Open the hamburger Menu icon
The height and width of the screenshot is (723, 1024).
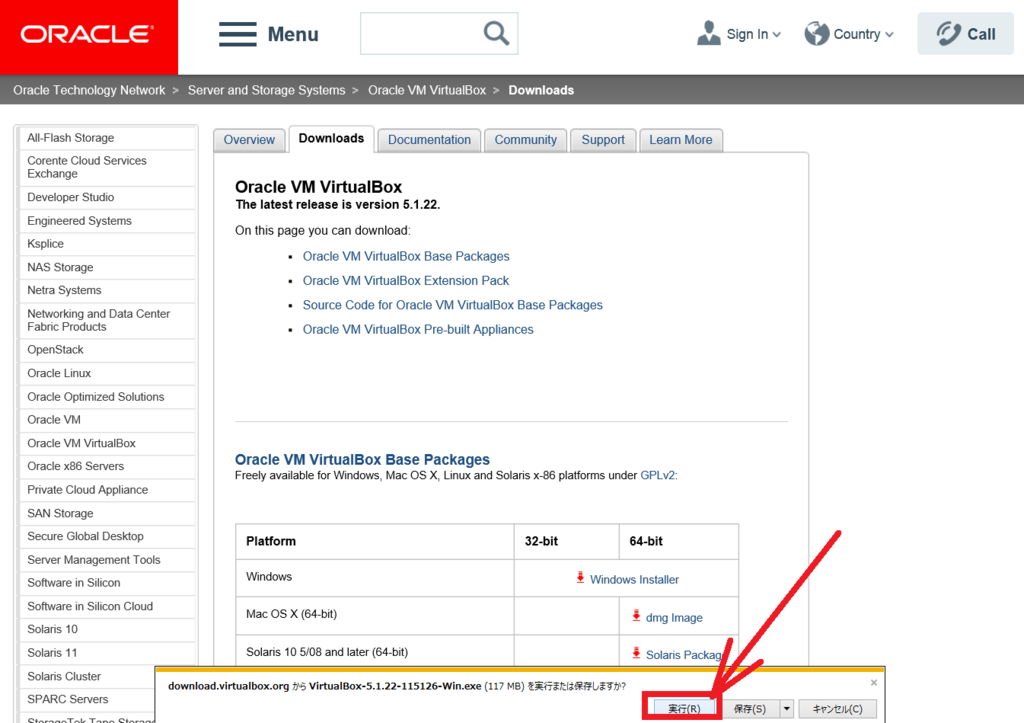[x=238, y=34]
